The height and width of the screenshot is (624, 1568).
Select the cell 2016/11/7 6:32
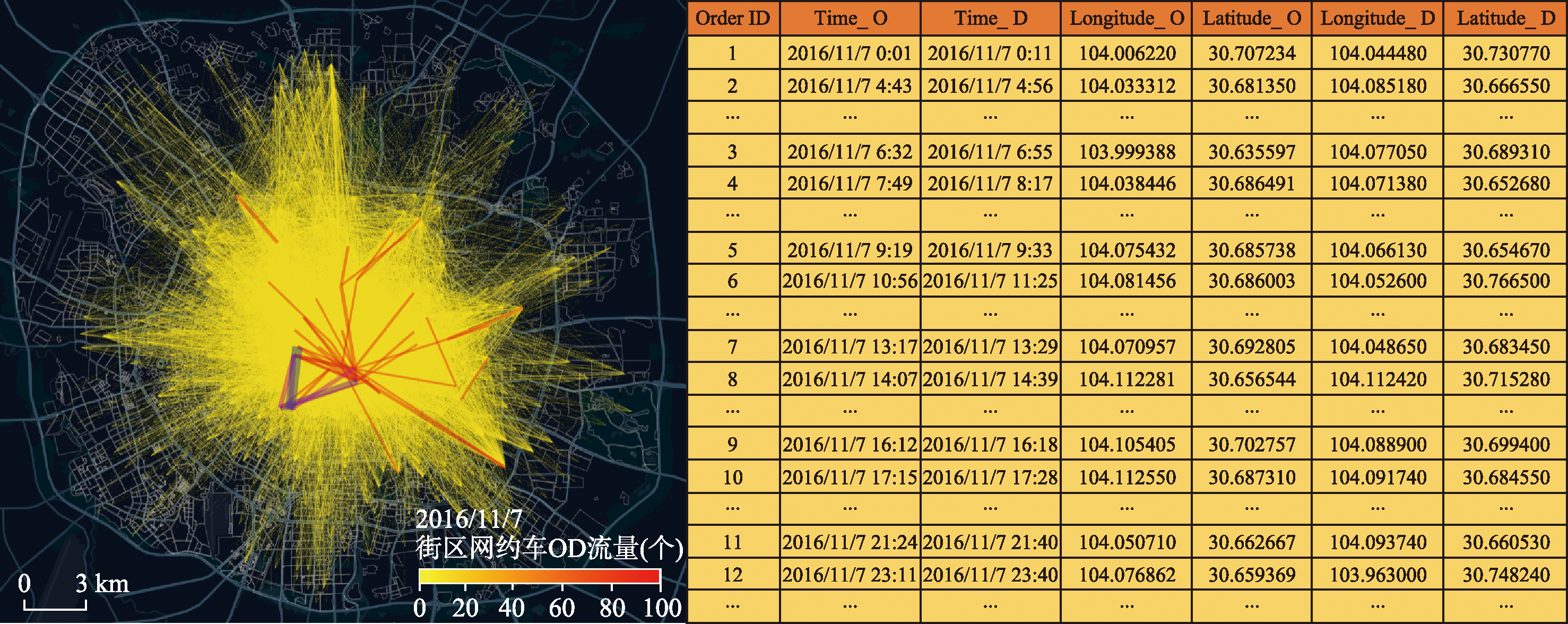851,152
